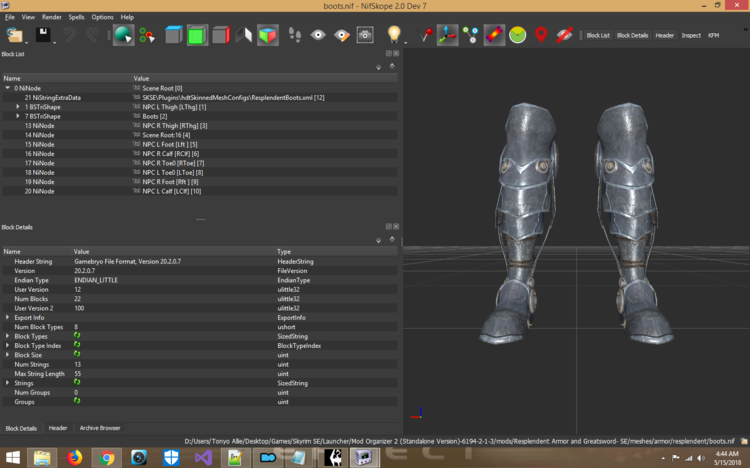
Task: Open the View menu
Action: [28, 17]
